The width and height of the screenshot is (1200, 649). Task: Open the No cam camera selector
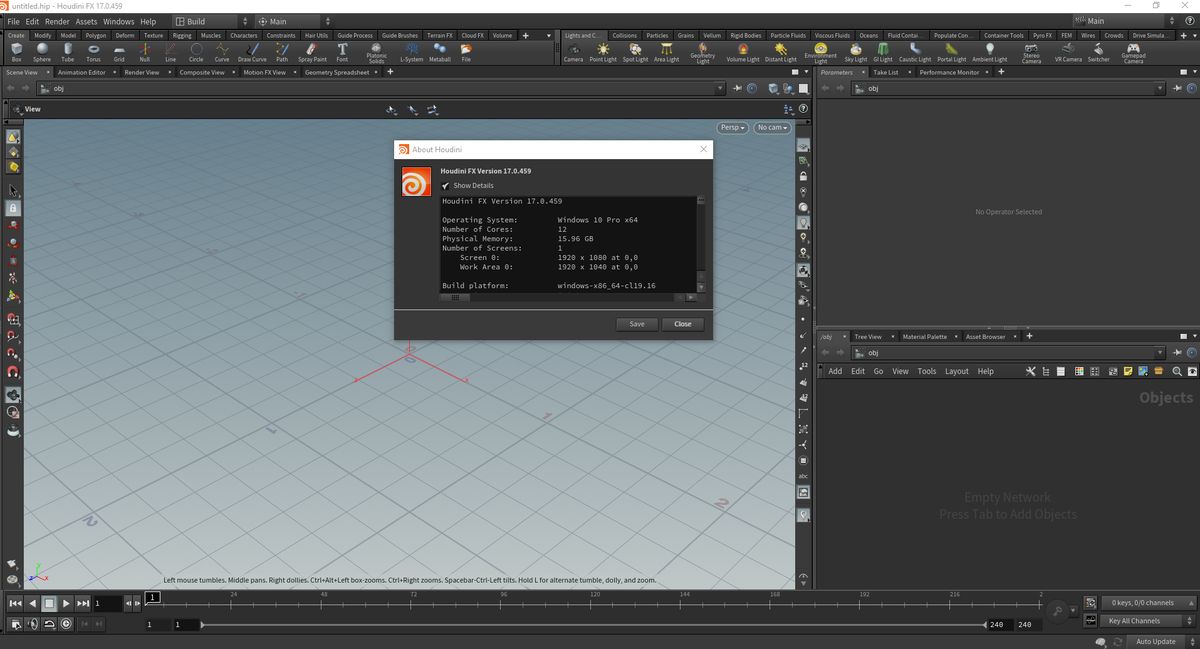click(771, 127)
